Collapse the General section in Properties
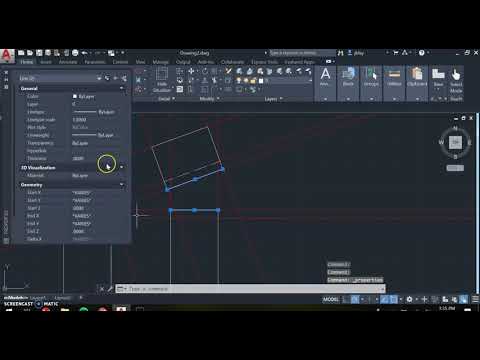 point(122,88)
